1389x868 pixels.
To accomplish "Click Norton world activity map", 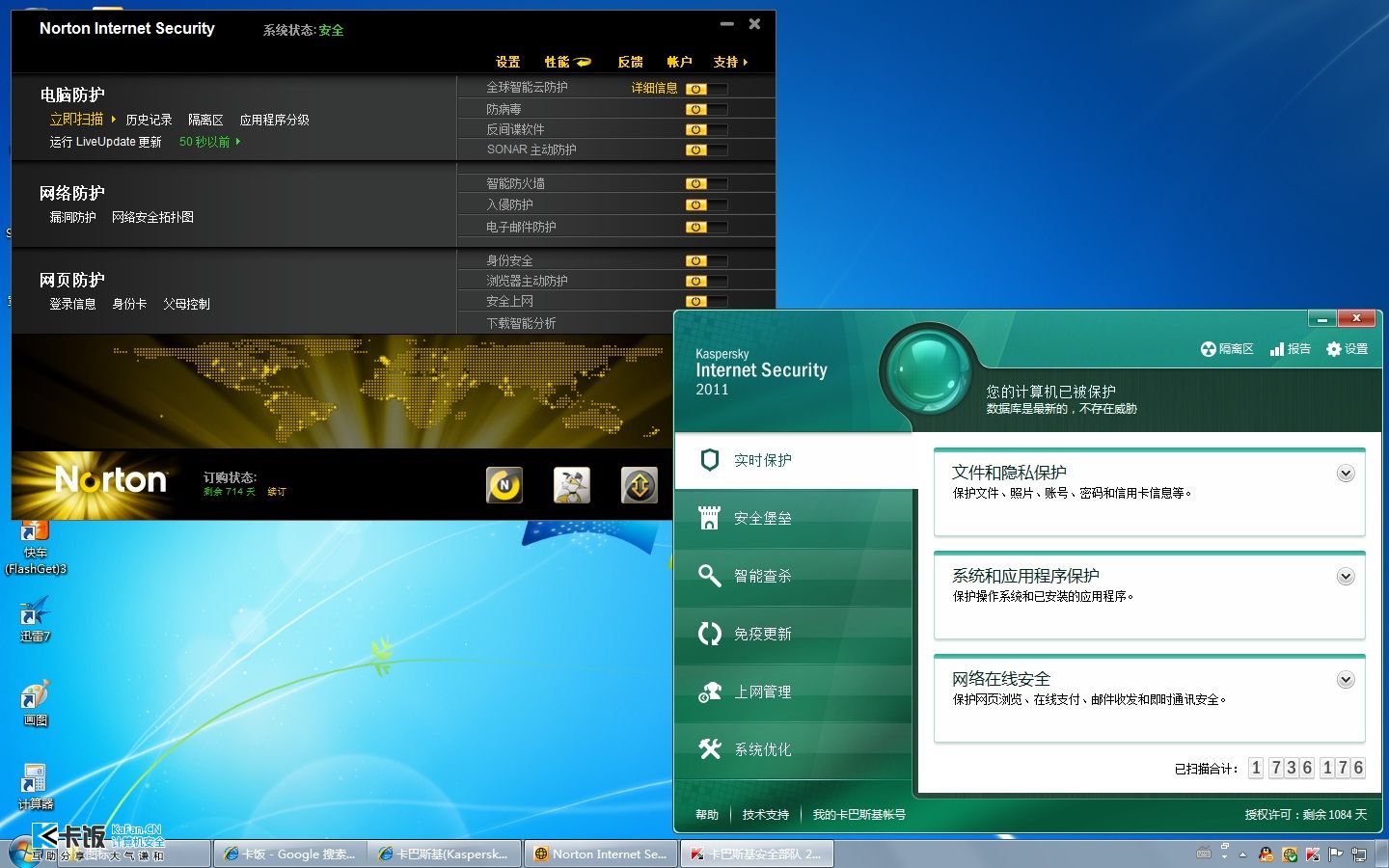I will coord(342,391).
